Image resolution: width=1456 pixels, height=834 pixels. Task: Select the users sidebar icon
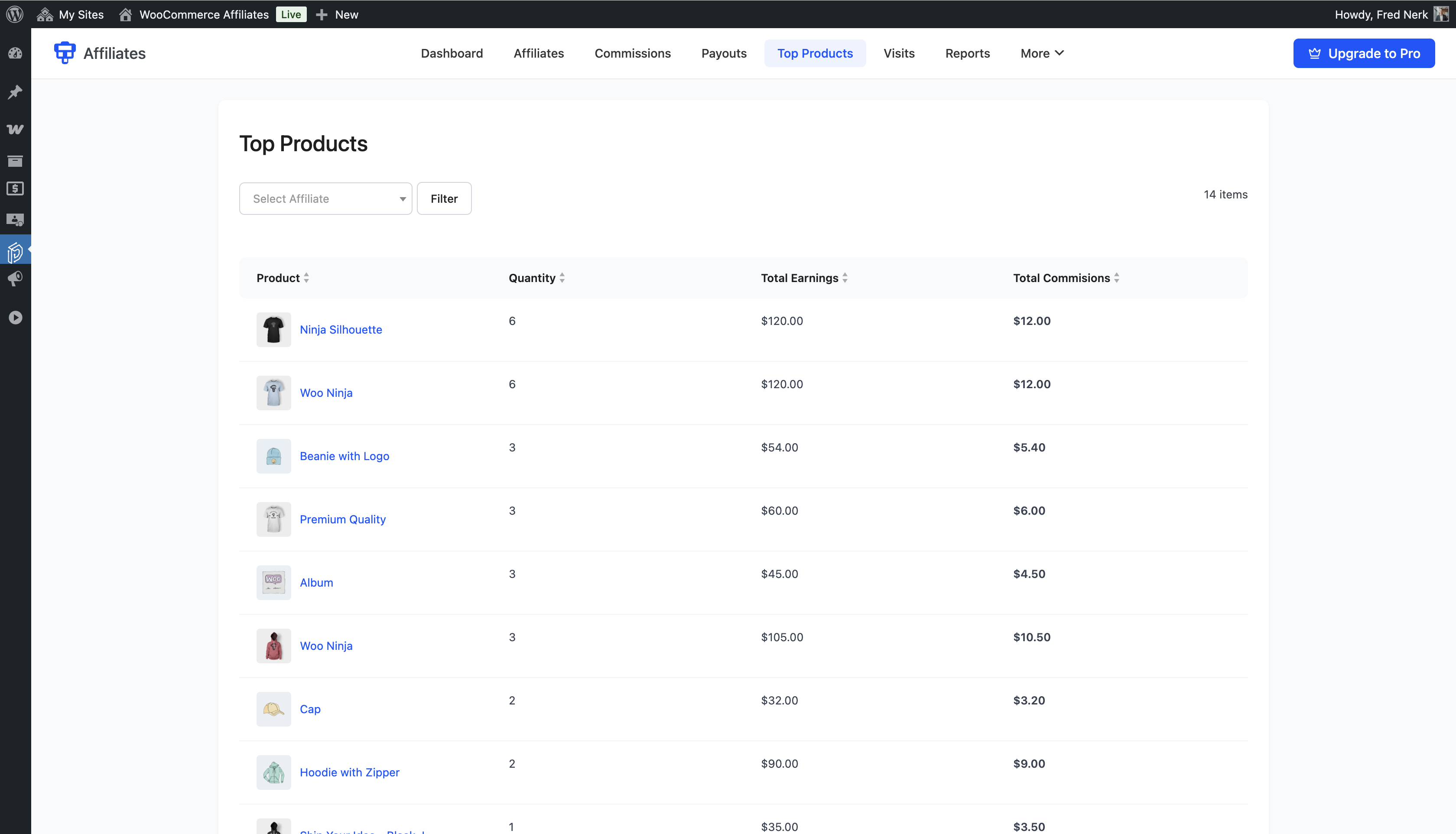click(15, 219)
